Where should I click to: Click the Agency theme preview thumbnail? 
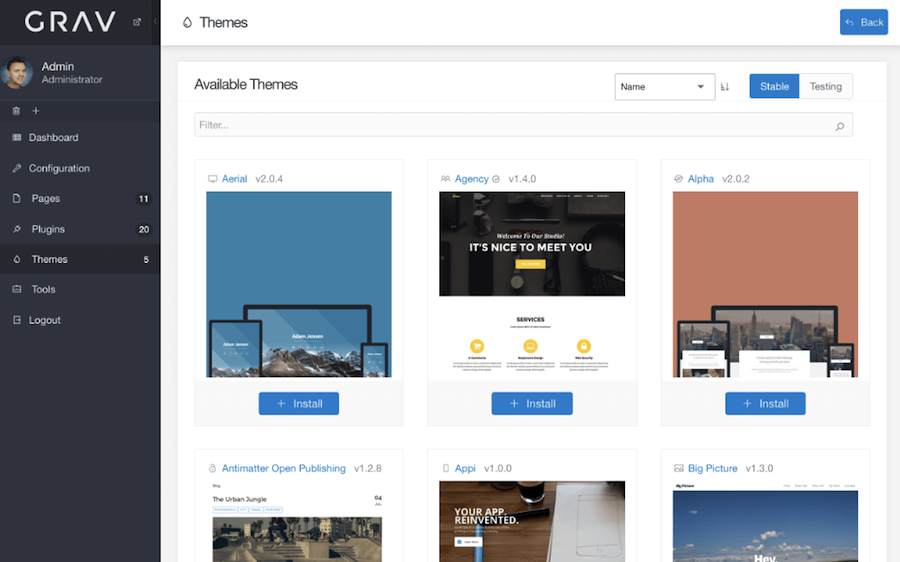pyautogui.click(x=532, y=284)
